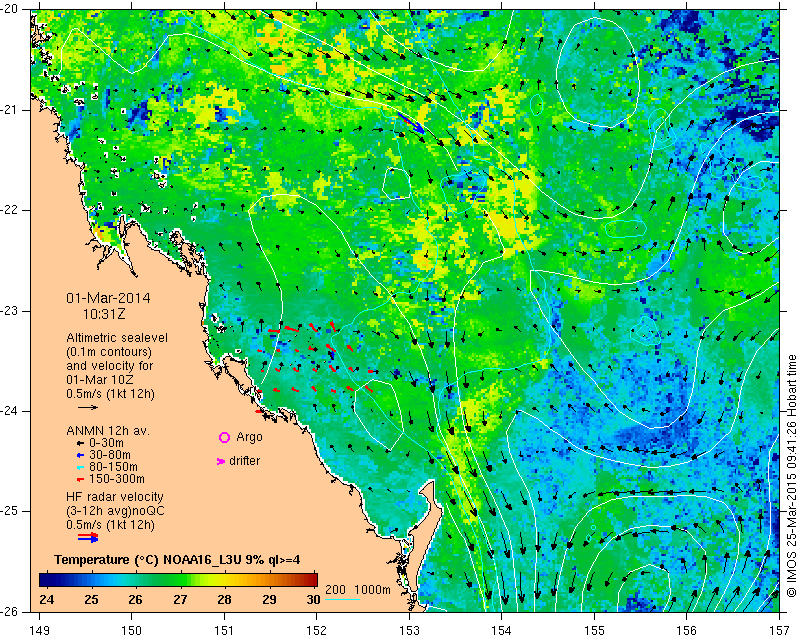Click the color bar tick label '24'
Screen dimensions: 800x640
click(46, 600)
